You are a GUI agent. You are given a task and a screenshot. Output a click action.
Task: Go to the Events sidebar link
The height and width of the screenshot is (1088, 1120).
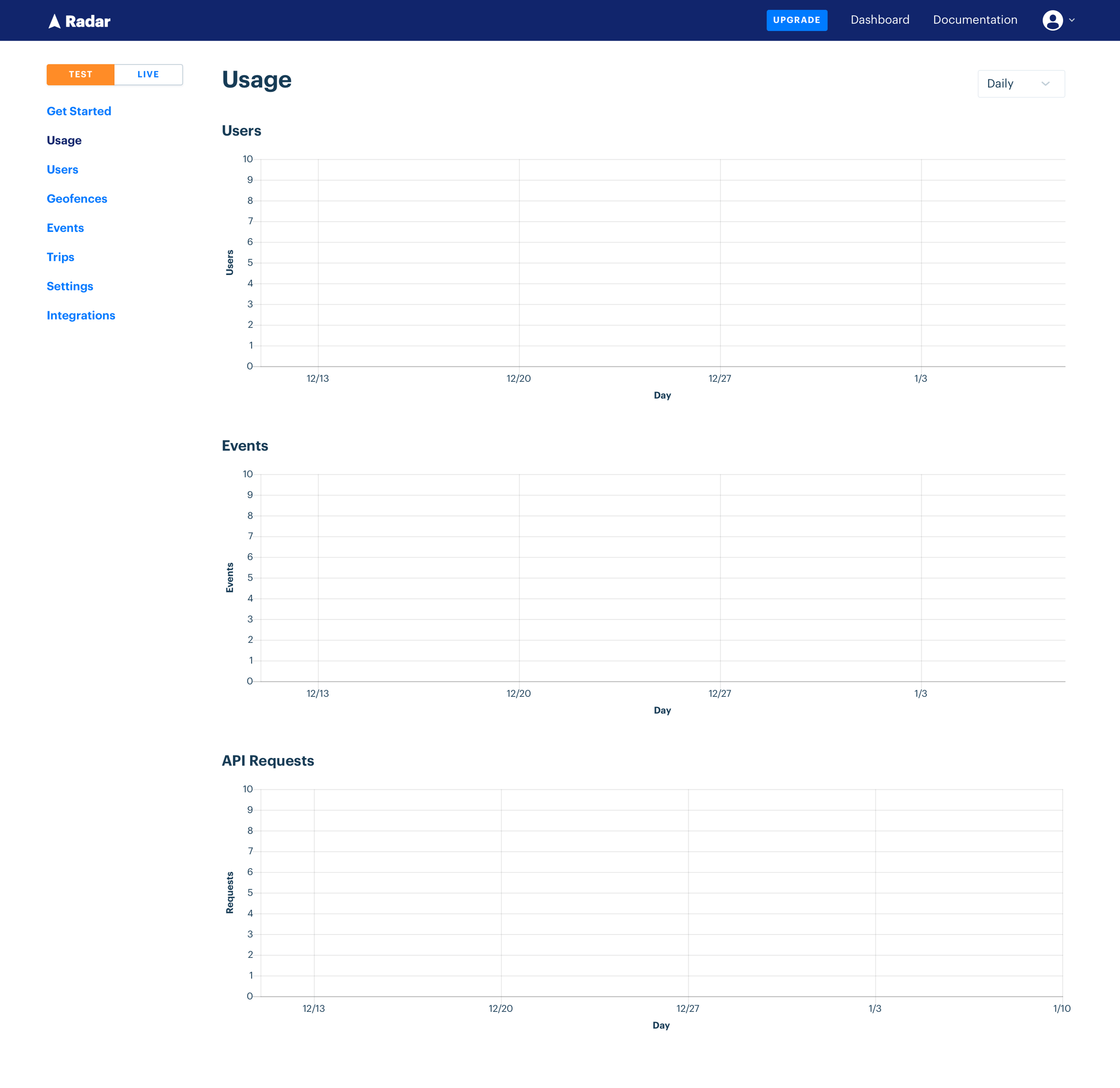[65, 227]
